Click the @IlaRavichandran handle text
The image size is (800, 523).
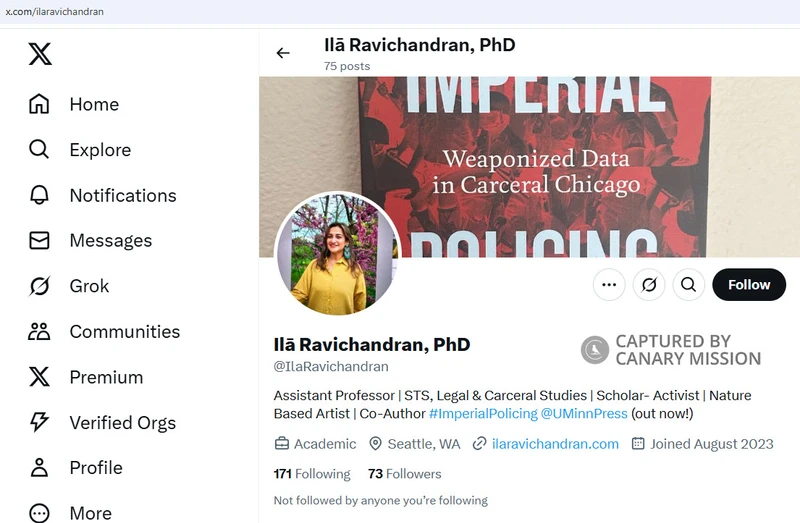pos(331,366)
